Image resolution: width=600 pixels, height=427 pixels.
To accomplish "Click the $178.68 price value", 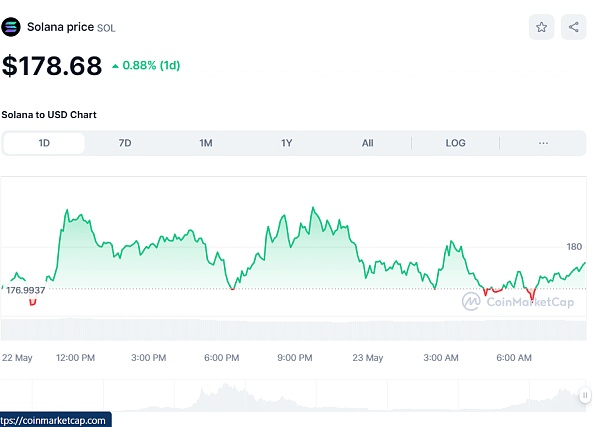I will [52, 66].
